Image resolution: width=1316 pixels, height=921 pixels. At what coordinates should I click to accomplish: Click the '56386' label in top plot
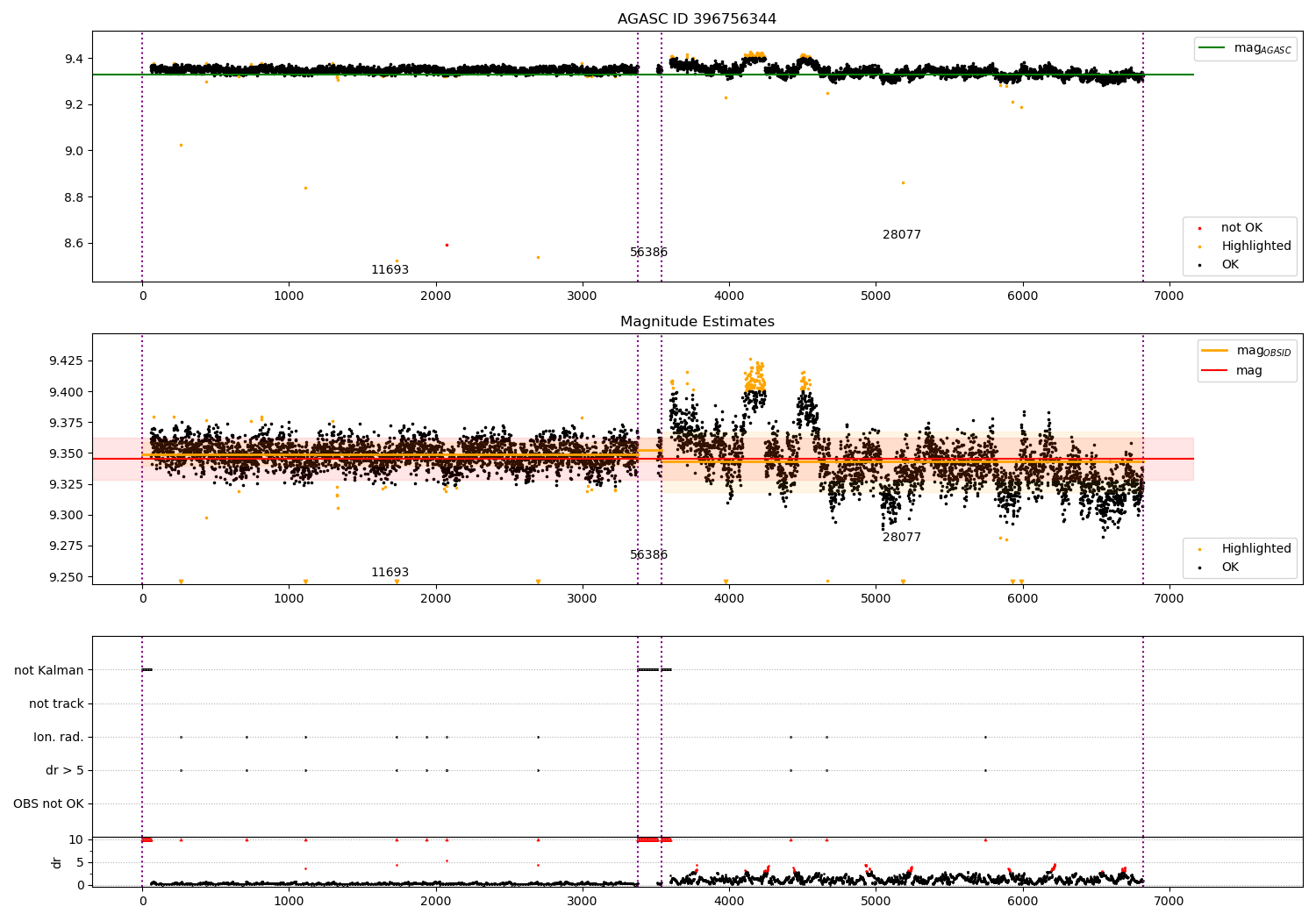coord(648,253)
